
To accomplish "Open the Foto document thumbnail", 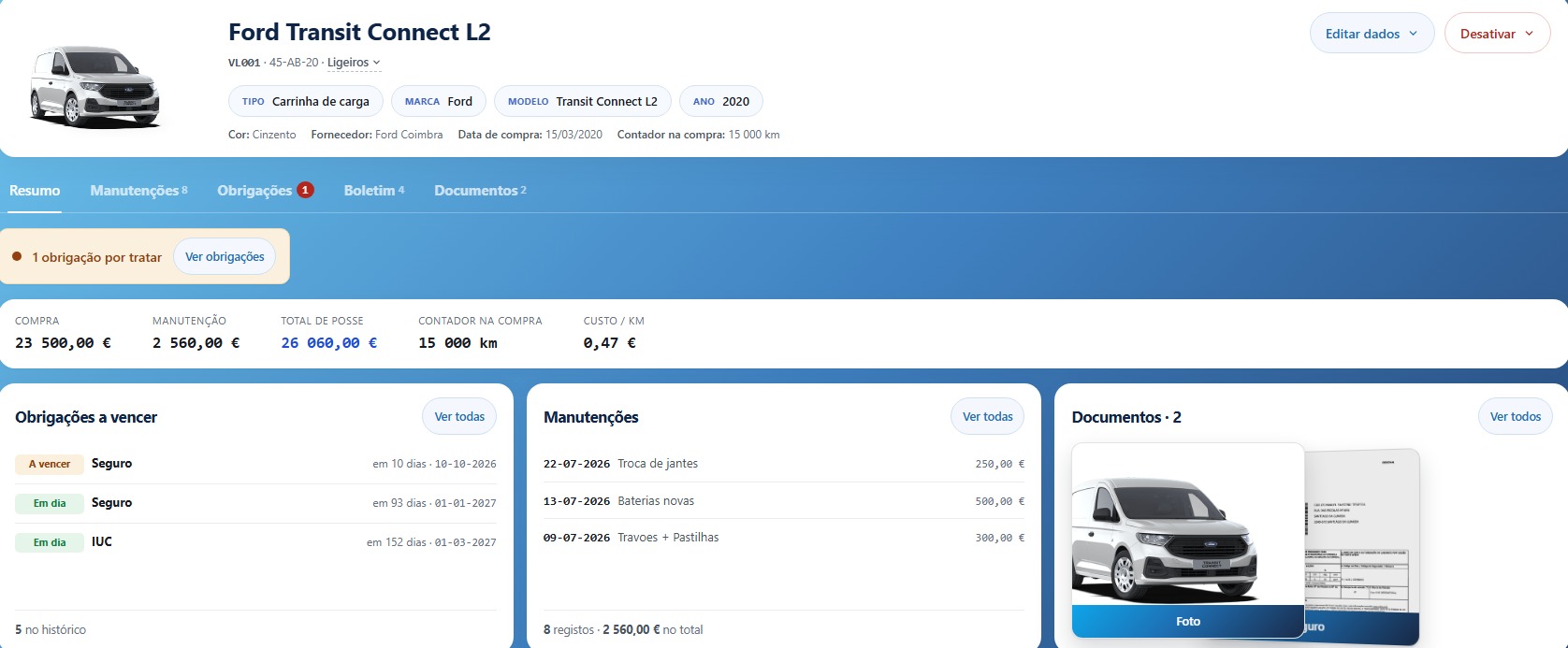I will 1188,540.
